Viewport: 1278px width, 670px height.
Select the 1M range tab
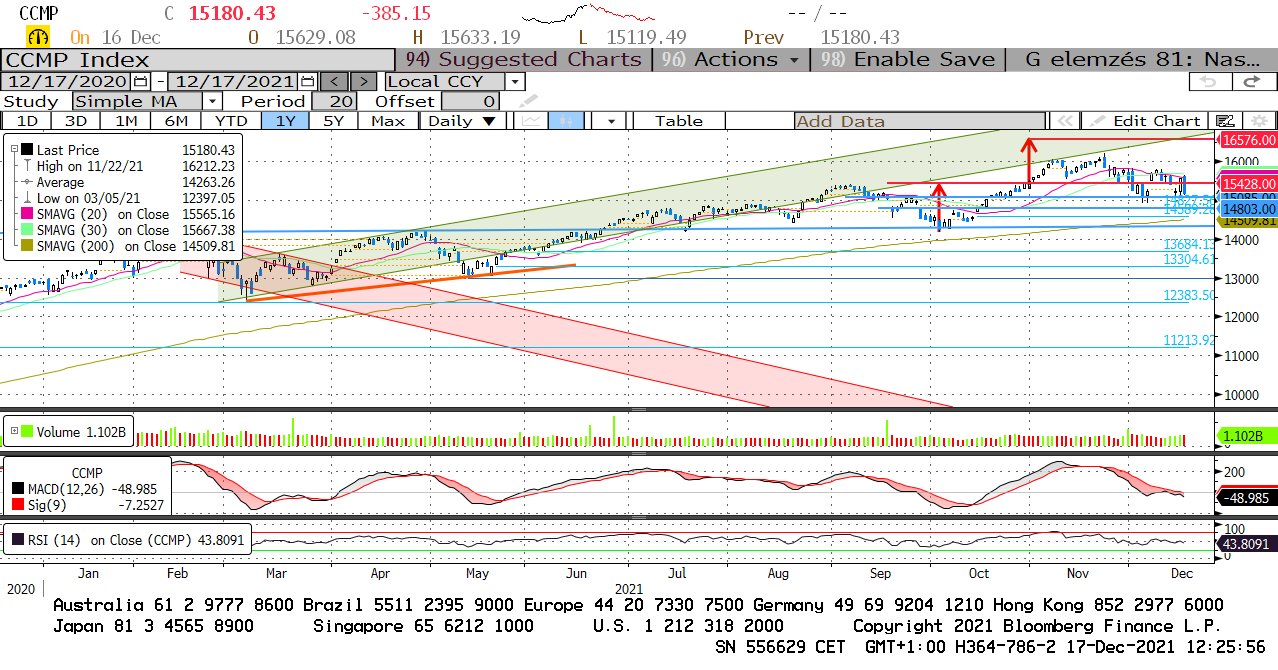pos(126,121)
